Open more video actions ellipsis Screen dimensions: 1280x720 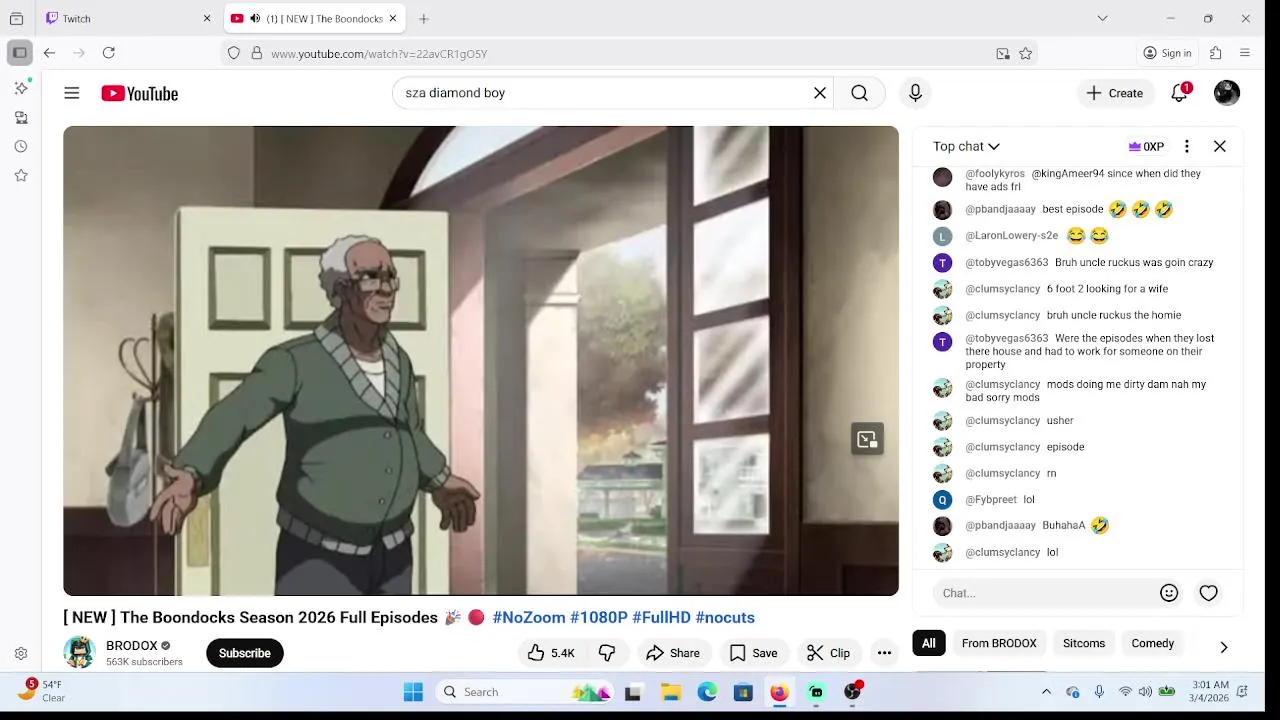(x=884, y=653)
